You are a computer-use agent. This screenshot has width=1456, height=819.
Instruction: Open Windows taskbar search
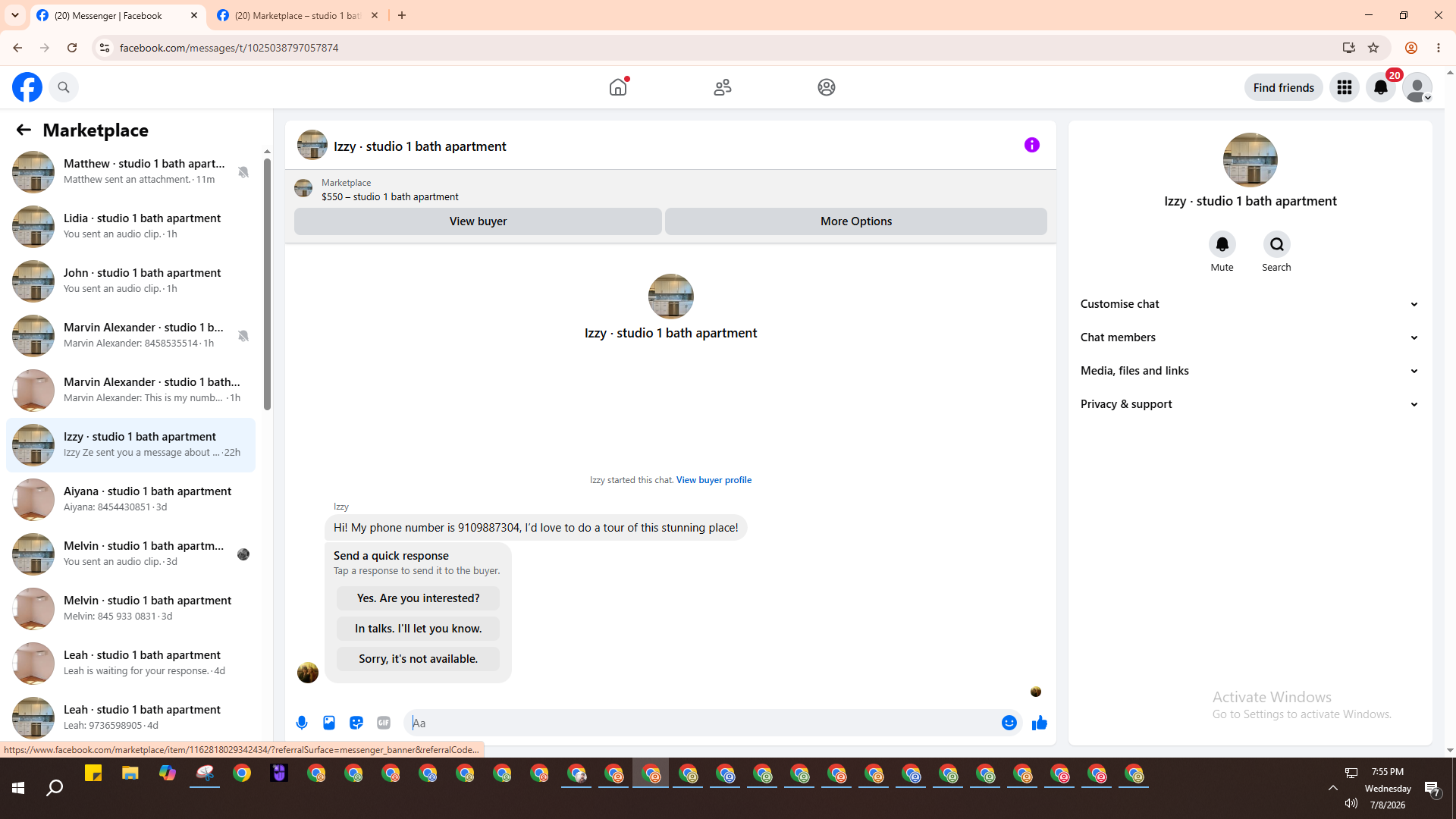55,789
